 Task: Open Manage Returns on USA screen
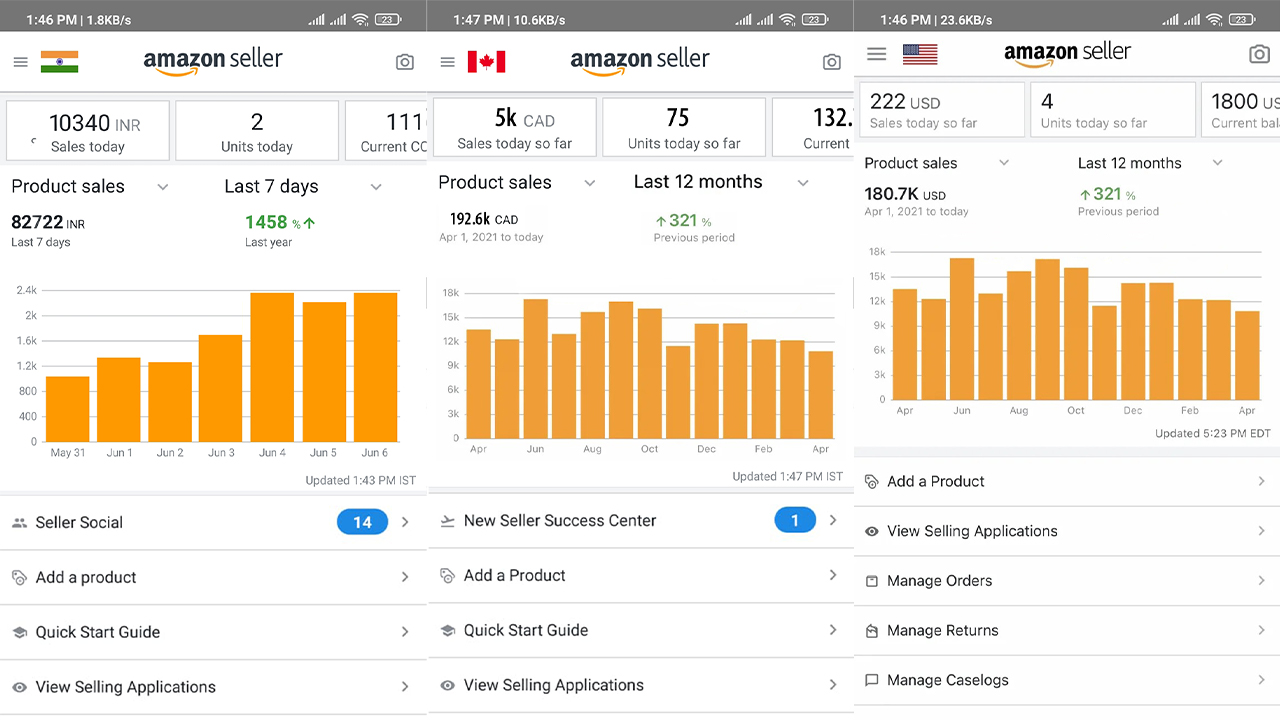coord(1067,630)
